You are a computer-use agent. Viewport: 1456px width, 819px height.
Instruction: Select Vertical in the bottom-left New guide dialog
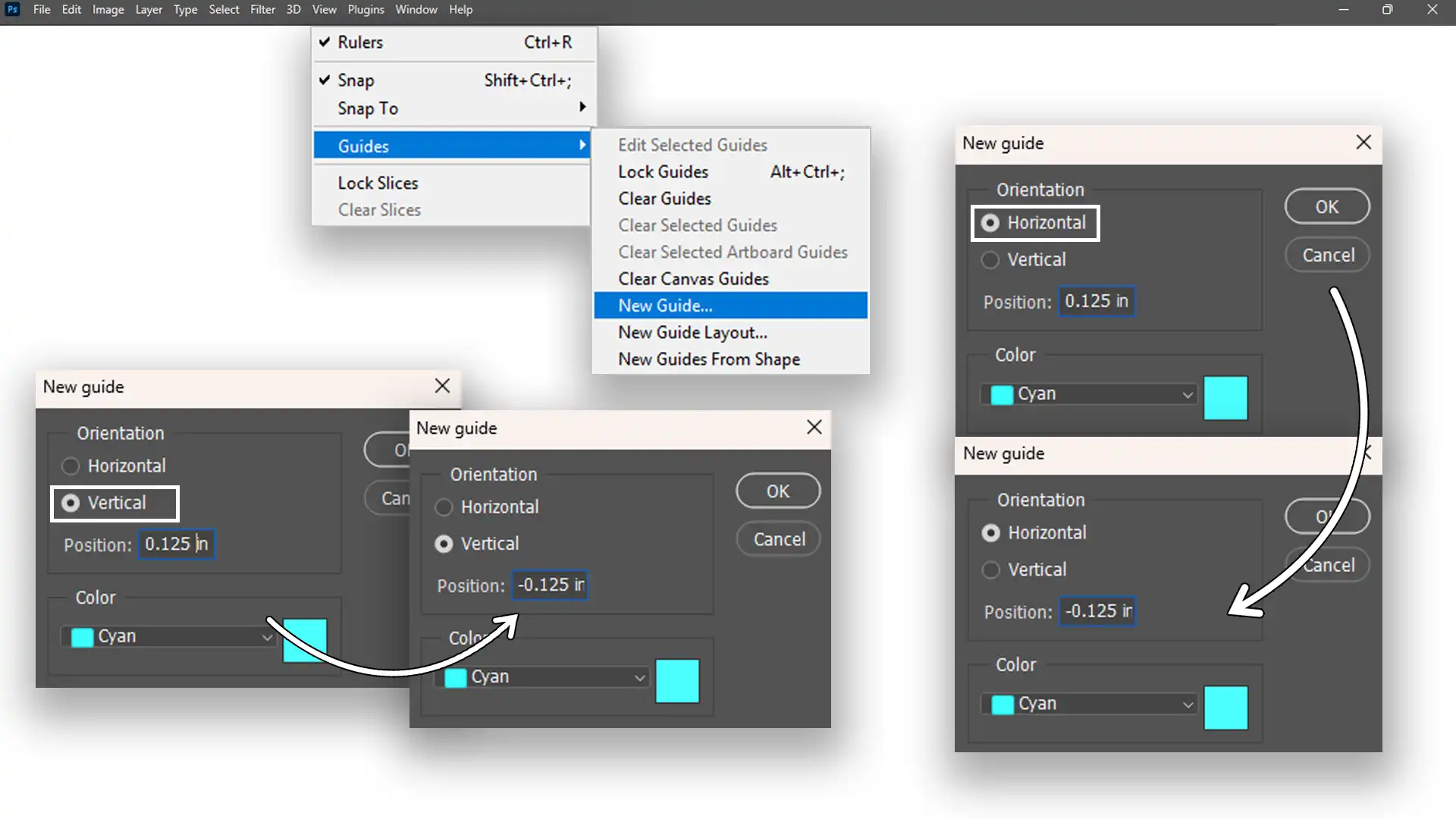pyautogui.click(x=105, y=503)
